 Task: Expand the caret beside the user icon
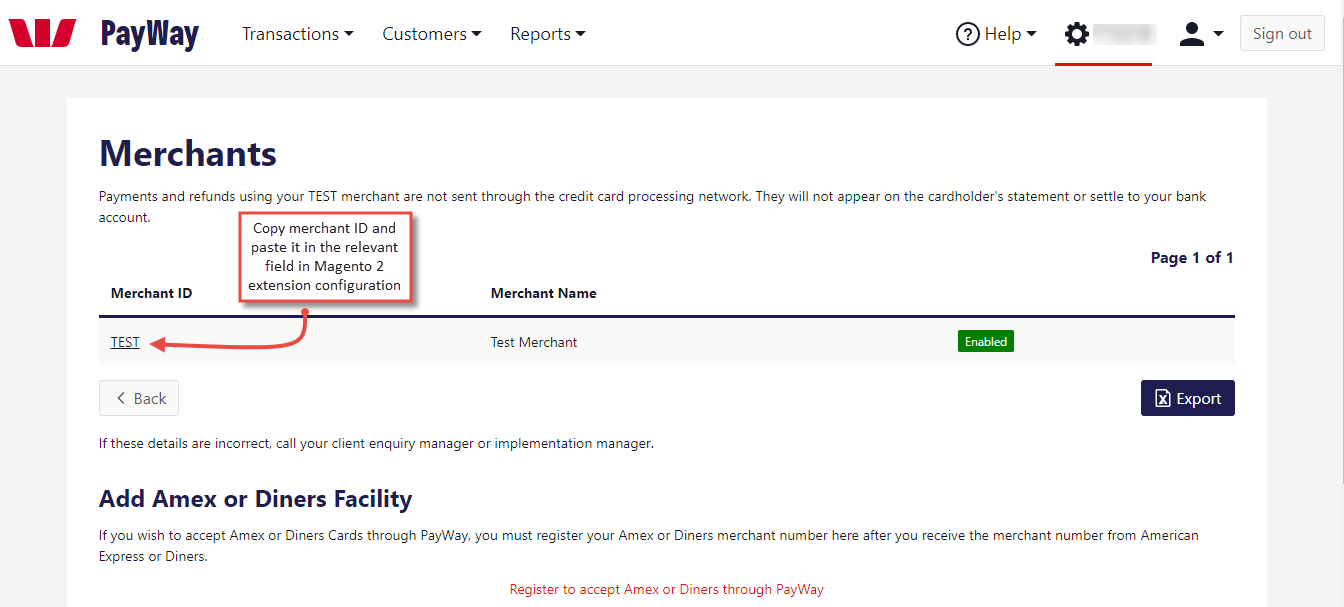point(1218,34)
